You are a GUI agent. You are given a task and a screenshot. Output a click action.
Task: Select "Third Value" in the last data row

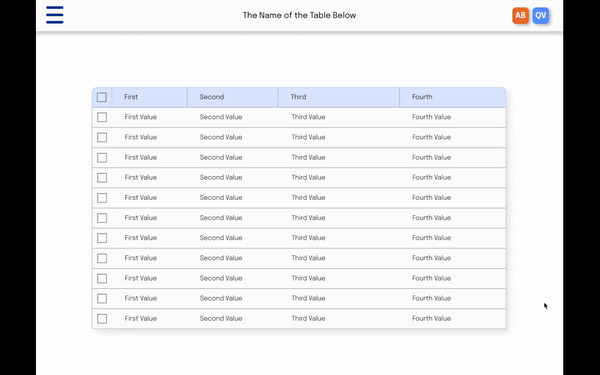pyautogui.click(x=308, y=318)
